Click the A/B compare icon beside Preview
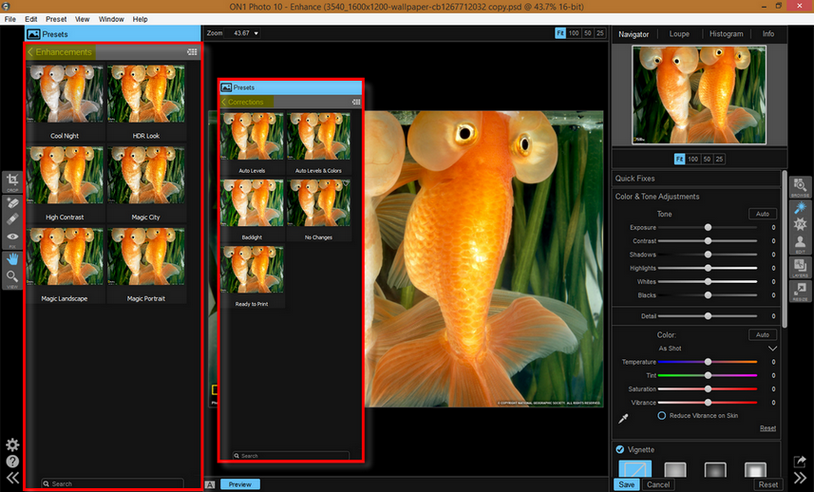 click(x=210, y=484)
